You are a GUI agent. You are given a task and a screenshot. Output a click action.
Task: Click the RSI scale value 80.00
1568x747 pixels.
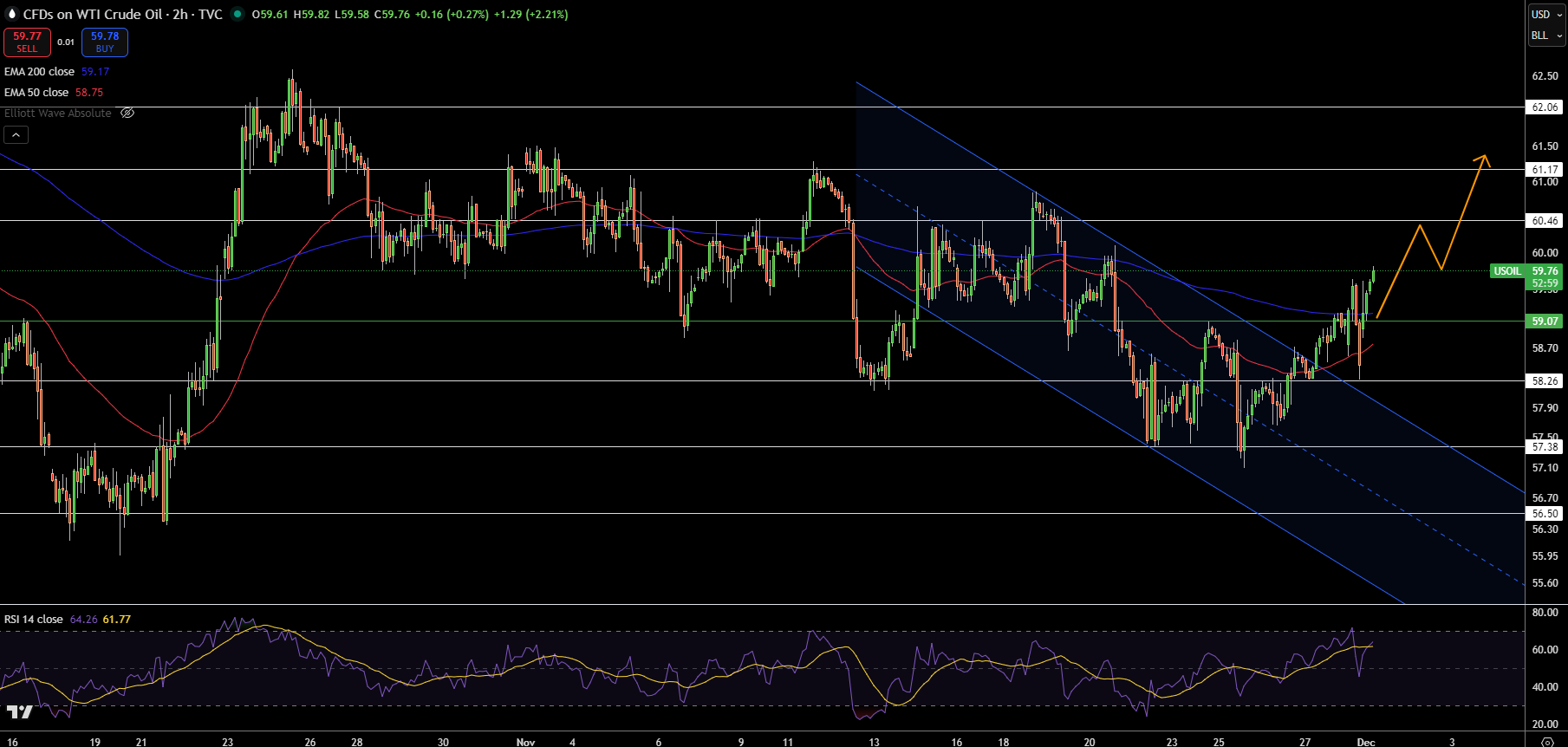pos(1545,613)
